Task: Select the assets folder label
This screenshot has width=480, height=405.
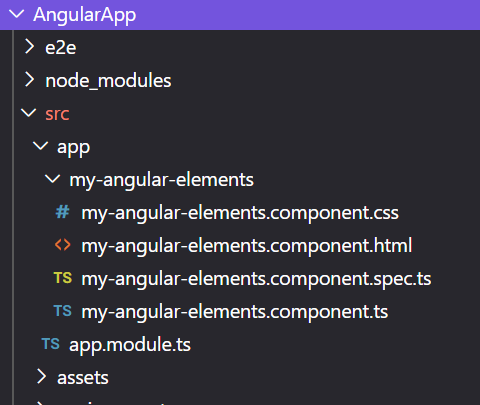Action: pos(83,378)
